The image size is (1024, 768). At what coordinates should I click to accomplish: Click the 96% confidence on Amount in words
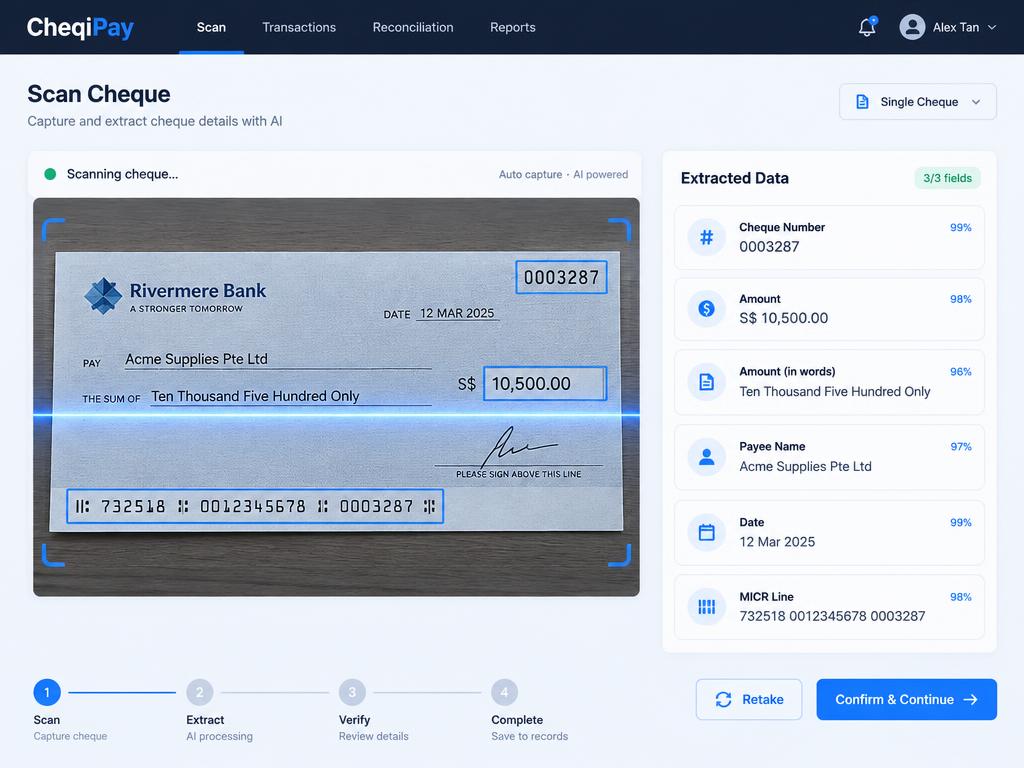tap(961, 372)
